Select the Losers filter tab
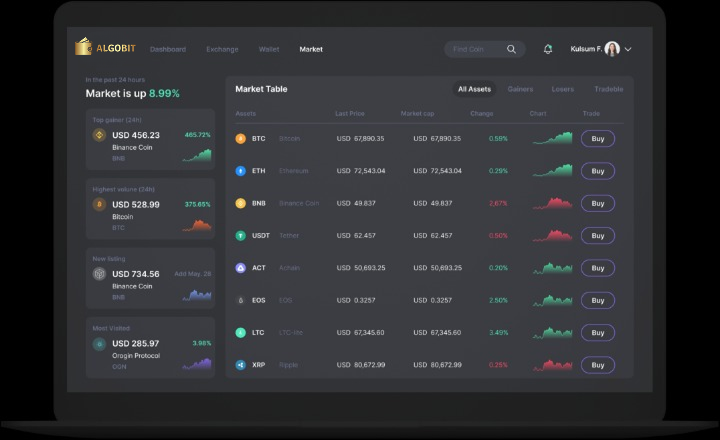 [563, 89]
